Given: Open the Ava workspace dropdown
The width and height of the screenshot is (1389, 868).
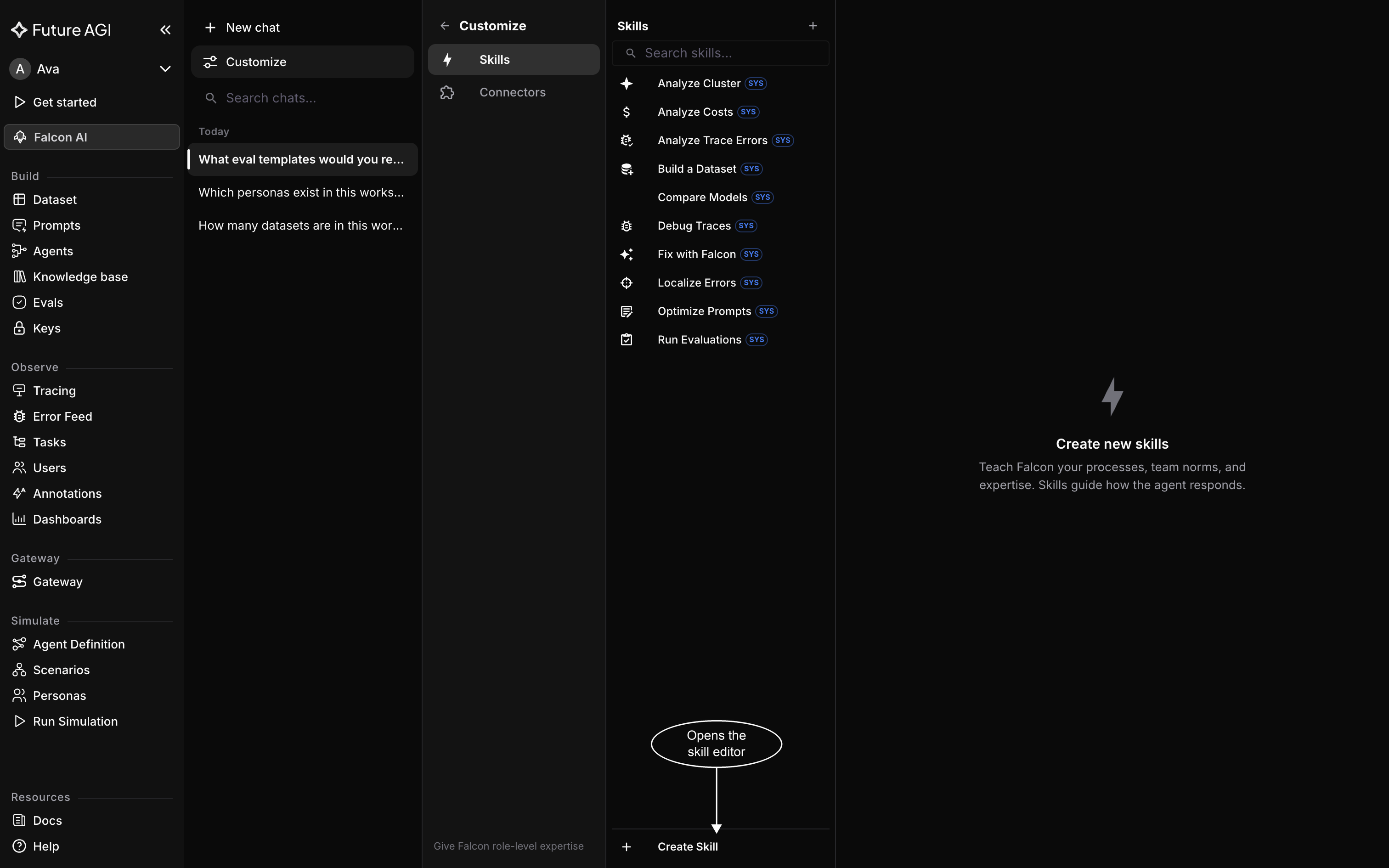Looking at the screenshot, I should coord(92,69).
